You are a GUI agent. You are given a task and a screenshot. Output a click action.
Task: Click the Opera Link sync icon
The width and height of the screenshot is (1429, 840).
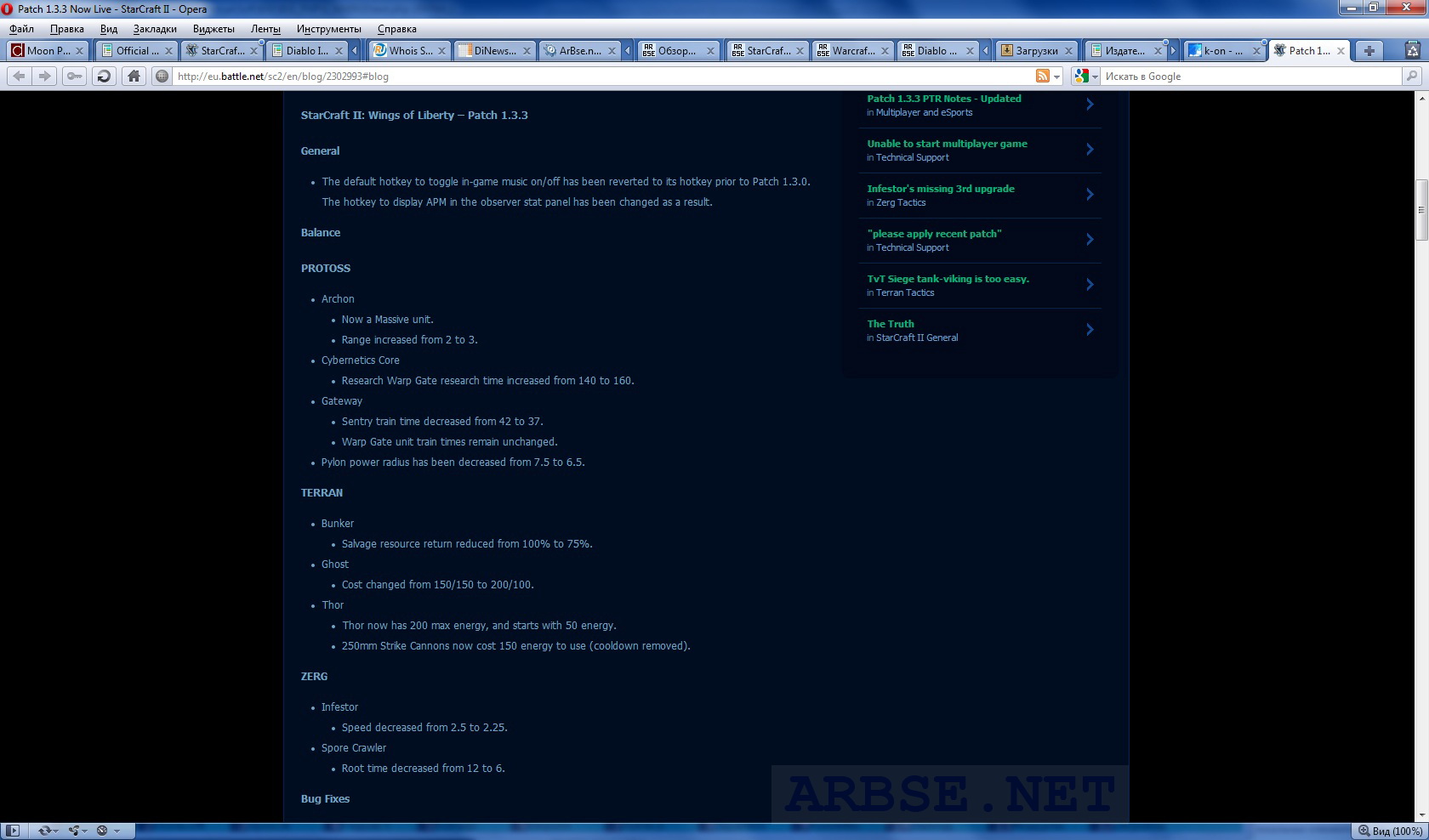click(x=44, y=831)
